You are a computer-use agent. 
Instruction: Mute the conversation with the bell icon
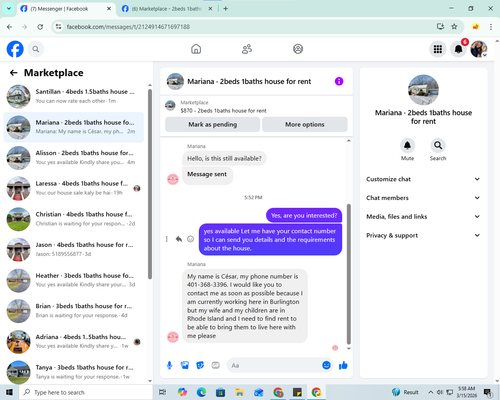pyautogui.click(x=407, y=146)
